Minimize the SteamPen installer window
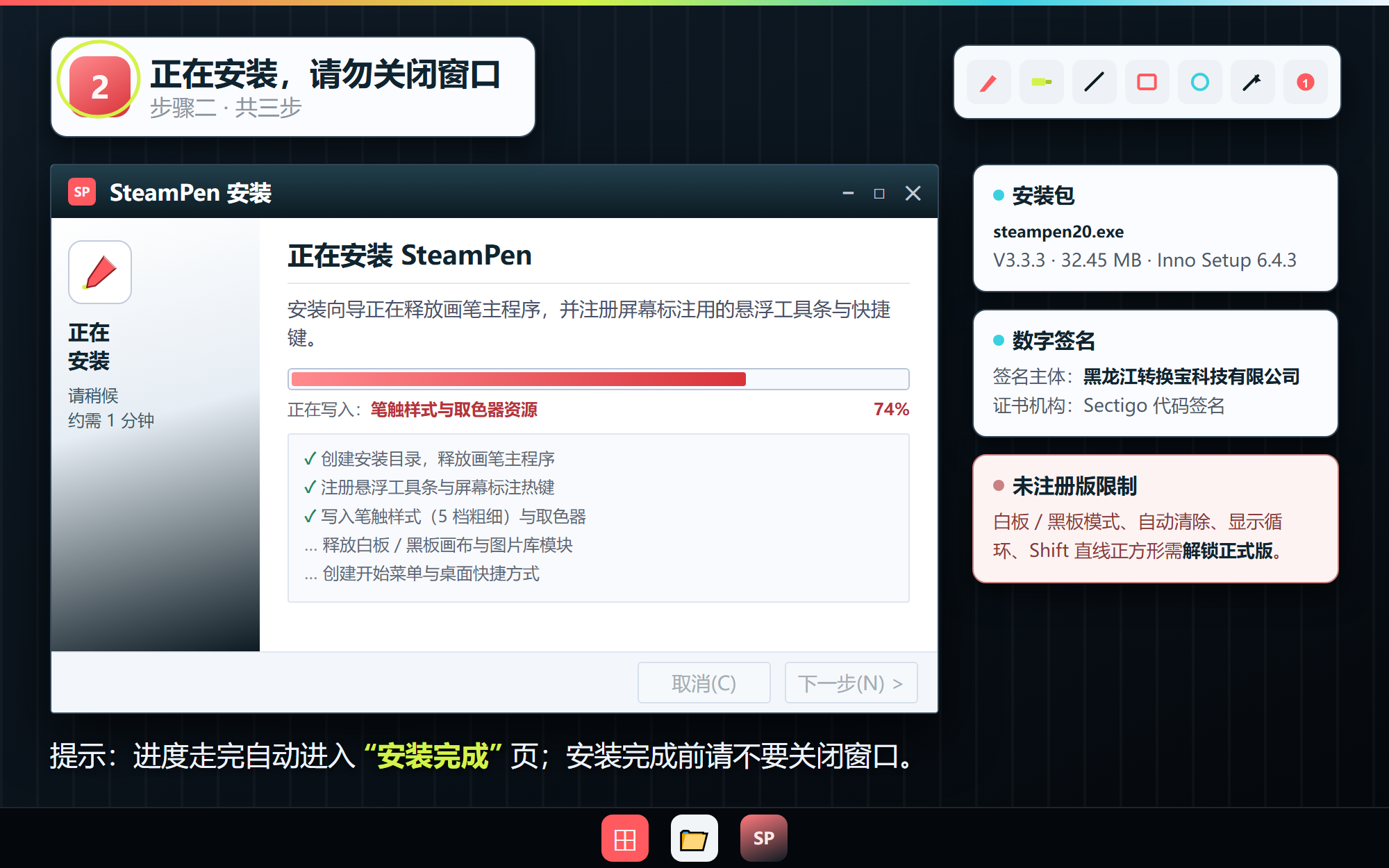 point(848,193)
